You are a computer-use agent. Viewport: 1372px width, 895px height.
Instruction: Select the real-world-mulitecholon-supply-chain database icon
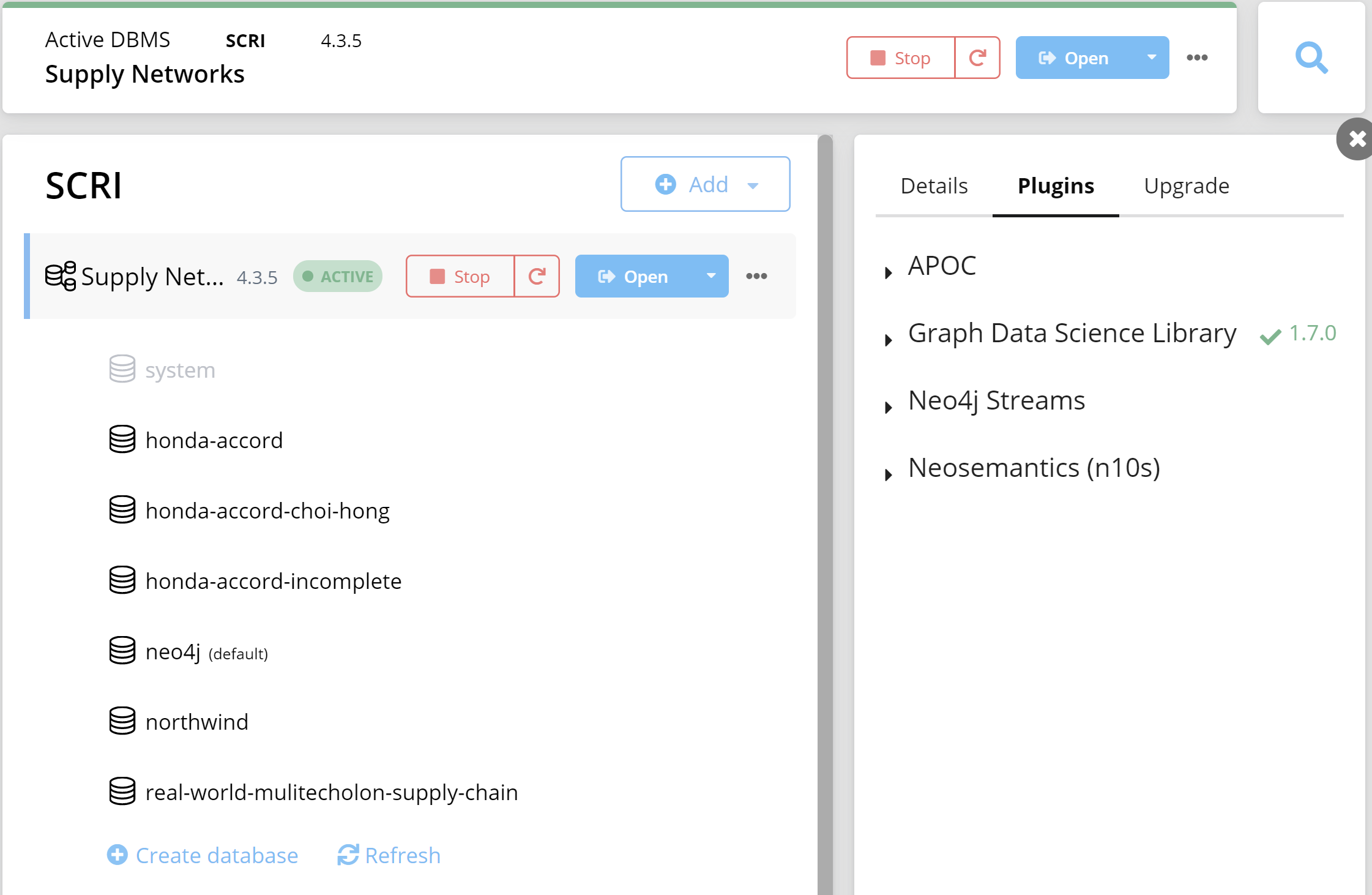pos(122,791)
